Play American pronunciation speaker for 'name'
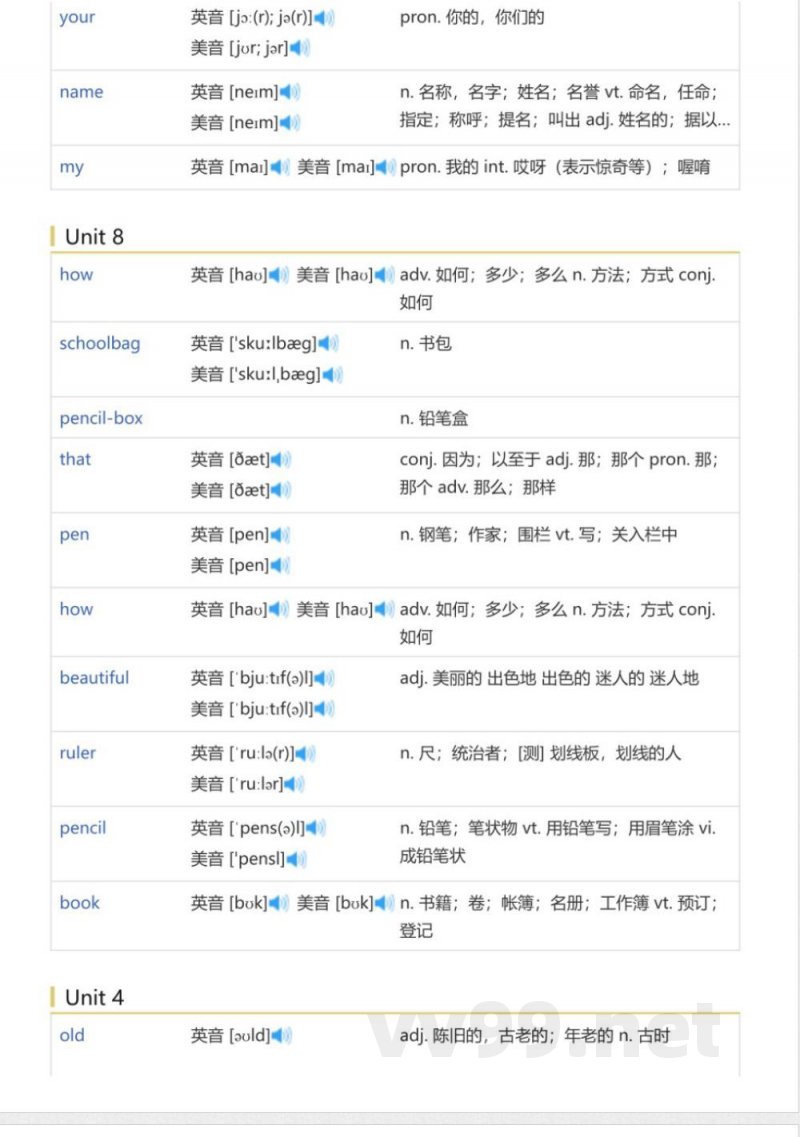 pos(289,123)
